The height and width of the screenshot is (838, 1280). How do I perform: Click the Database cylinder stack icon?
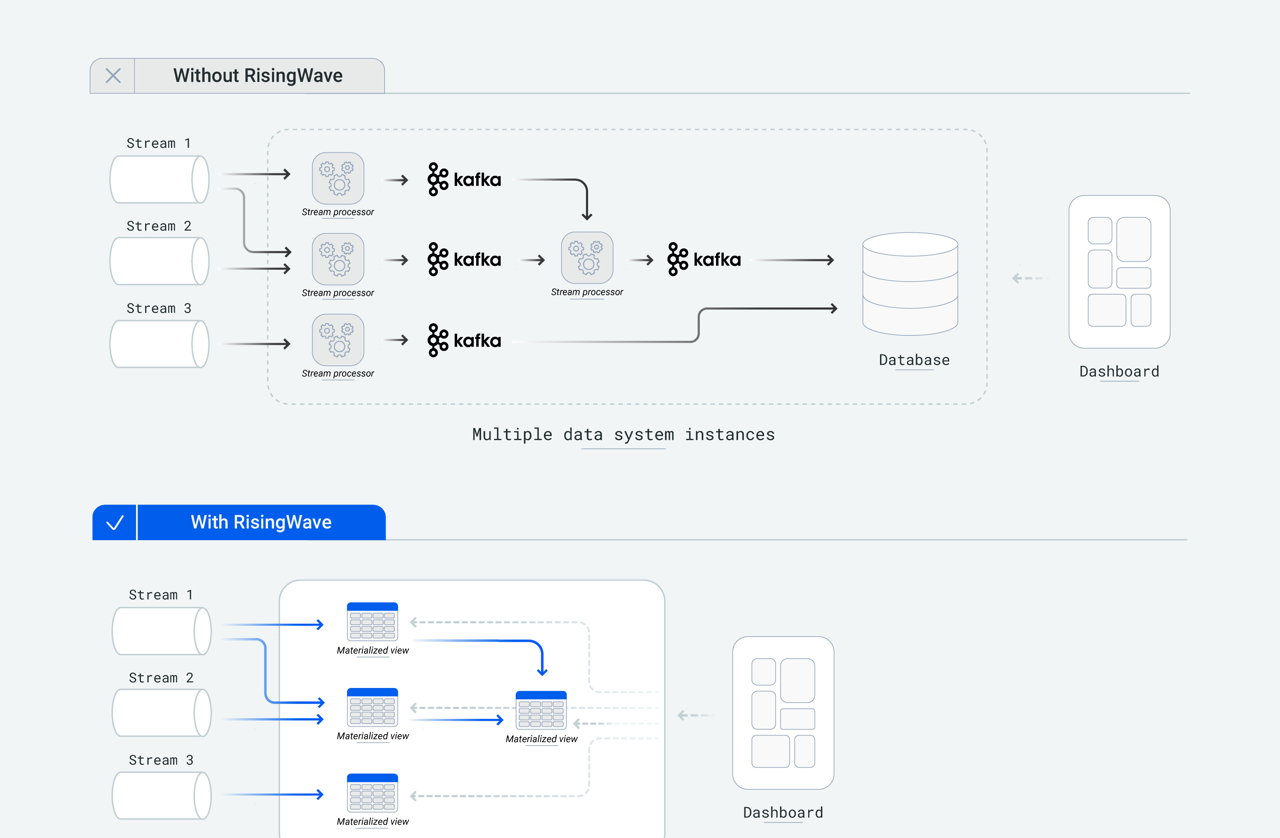[910, 284]
